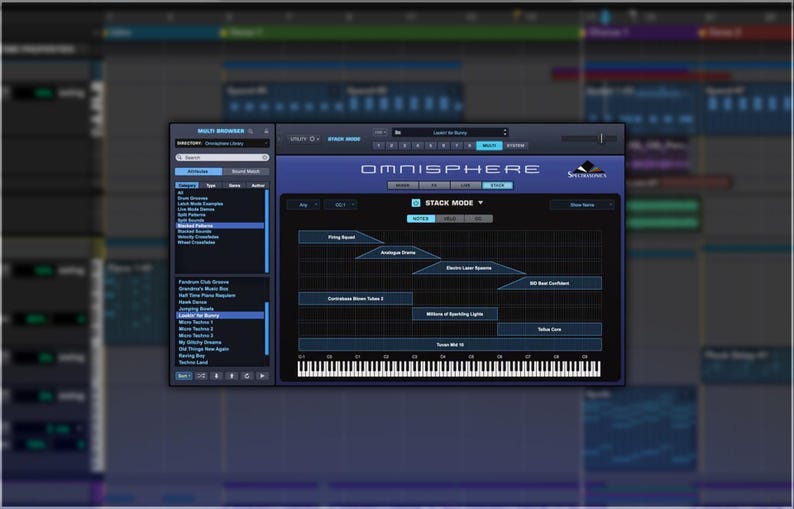Select the Micro Techno 2 multi
Viewport: 794px width, 509px height.
pos(220,329)
